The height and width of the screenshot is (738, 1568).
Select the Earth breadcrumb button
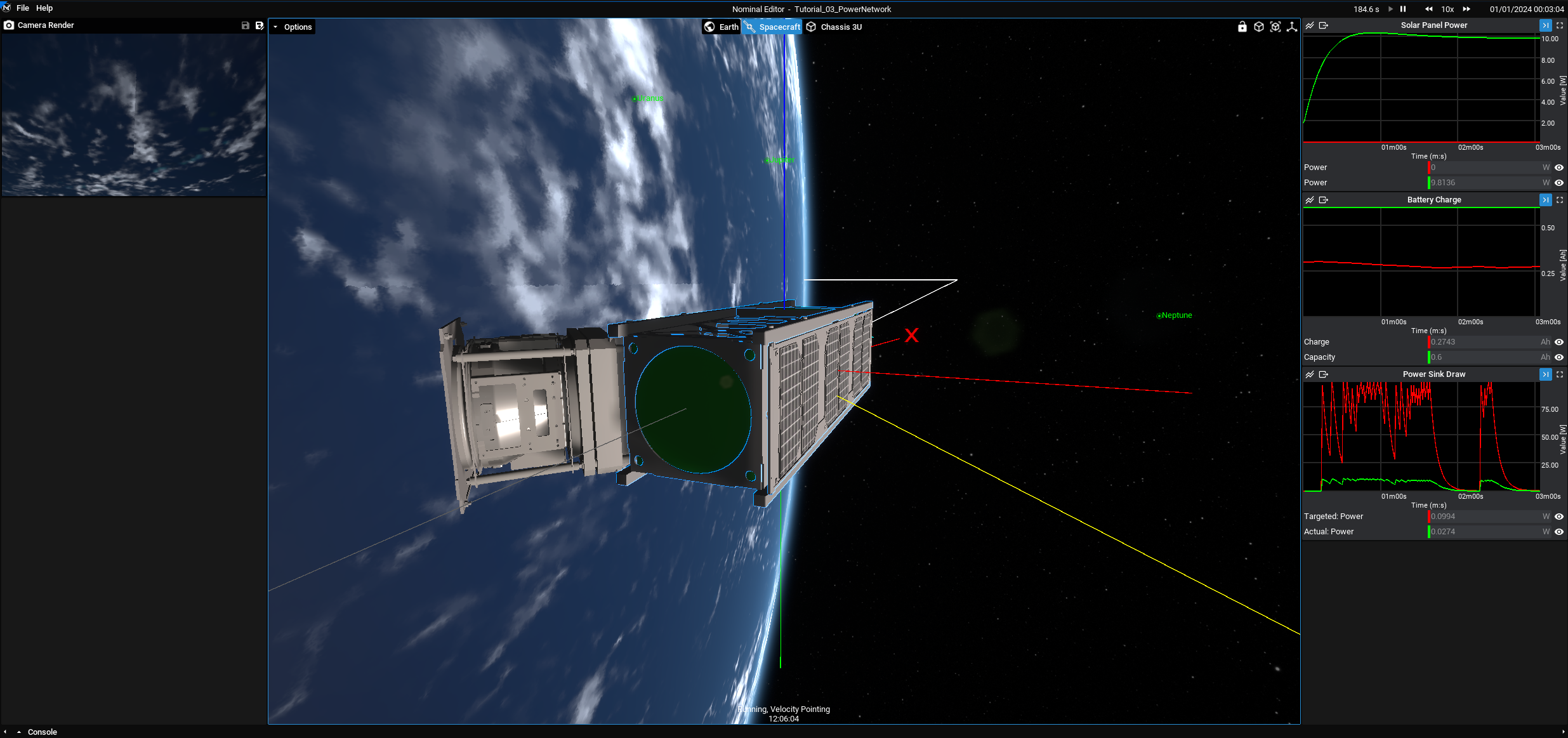(721, 27)
